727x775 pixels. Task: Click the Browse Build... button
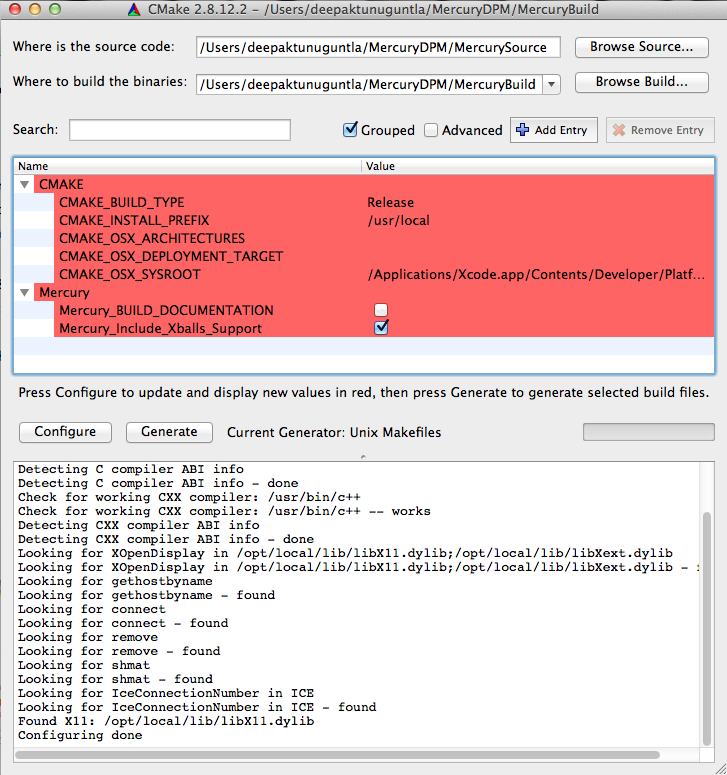tap(641, 82)
